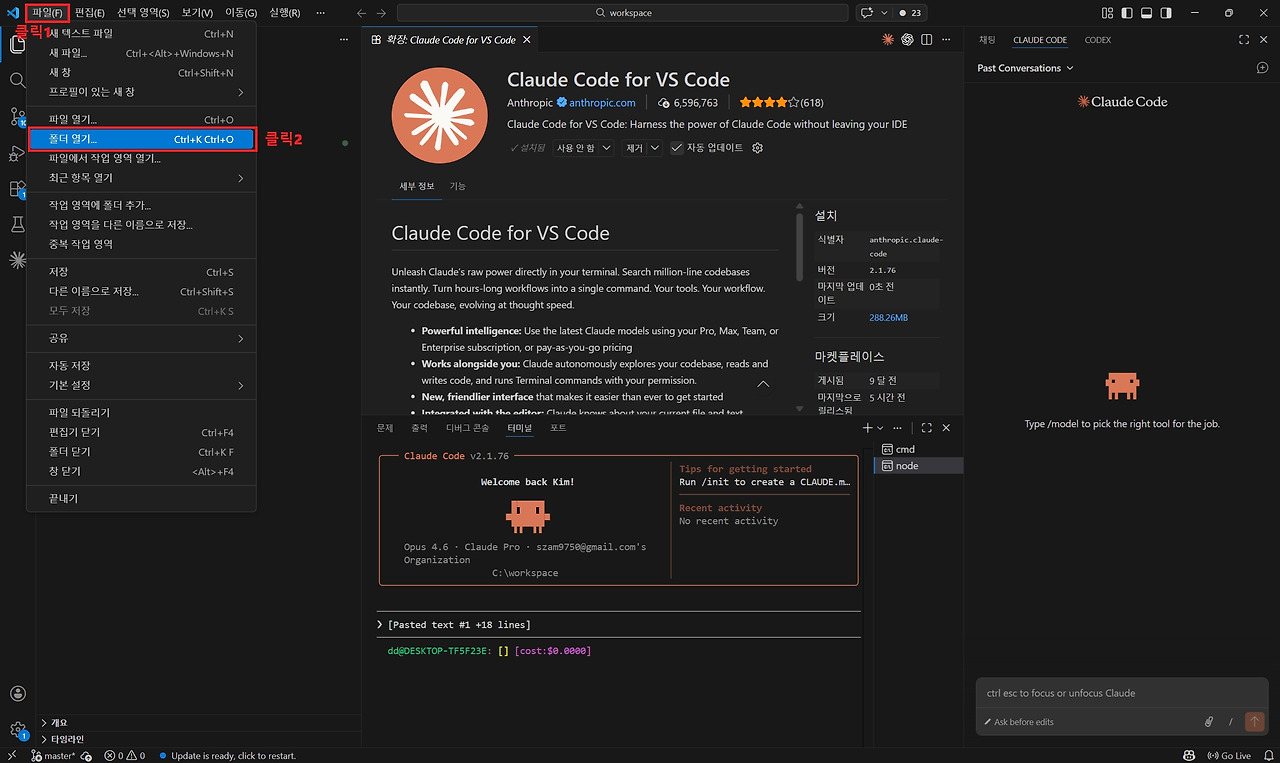Toggle the bottom panel visibility

[x=1146, y=13]
